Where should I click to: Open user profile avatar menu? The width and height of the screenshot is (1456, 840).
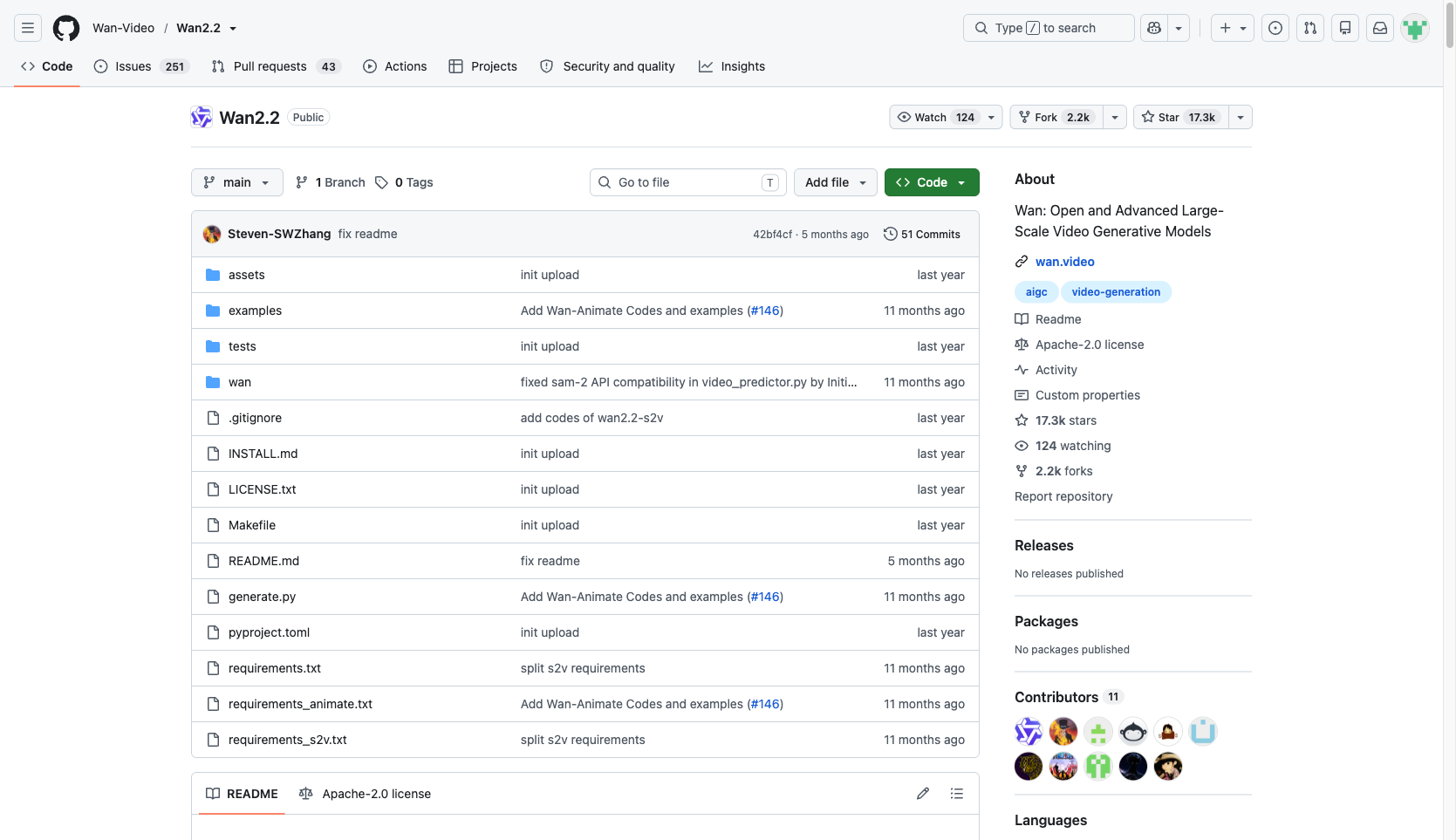pos(1415,28)
